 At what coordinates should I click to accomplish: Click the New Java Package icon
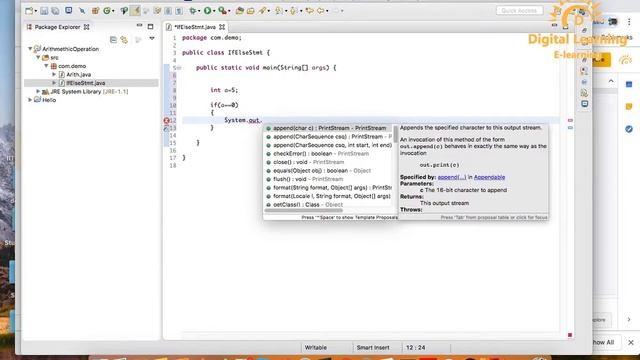[x=95, y=11]
